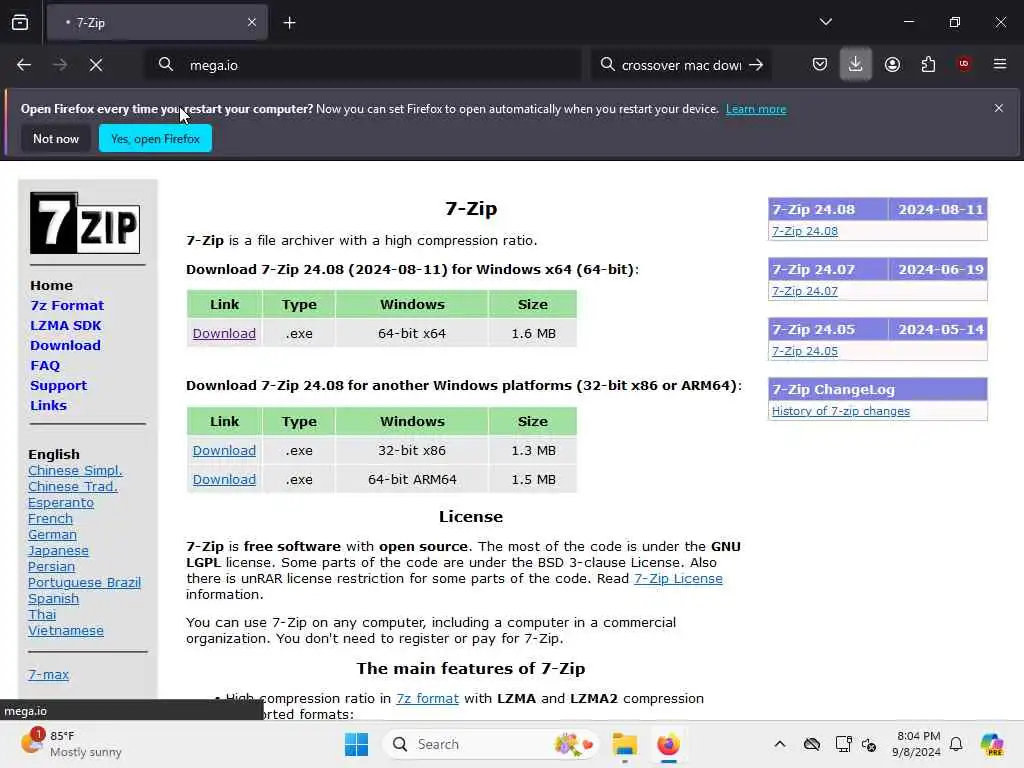This screenshot has height=768, width=1024.
Task: Switch language to Chinese Trad.
Action: point(72,487)
